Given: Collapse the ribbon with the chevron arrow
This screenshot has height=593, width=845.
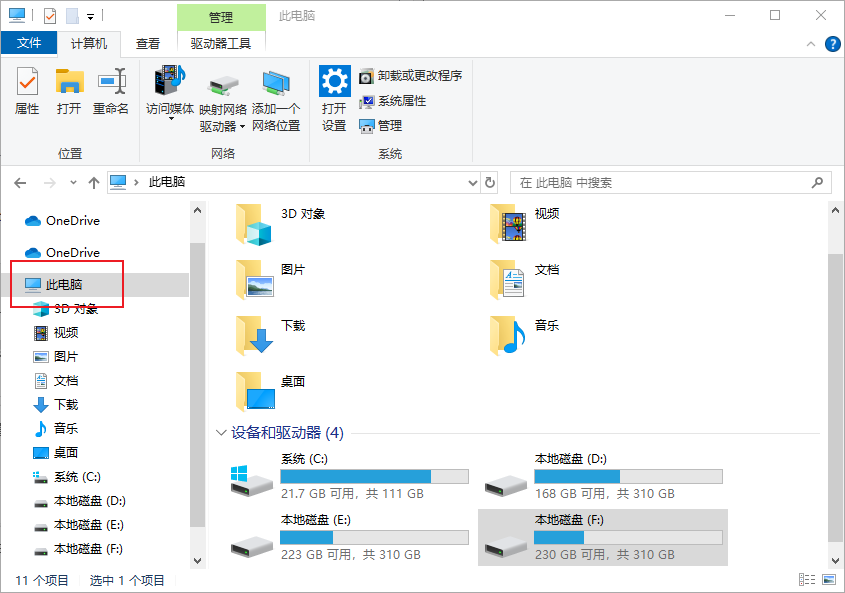Looking at the screenshot, I should pos(812,44).
